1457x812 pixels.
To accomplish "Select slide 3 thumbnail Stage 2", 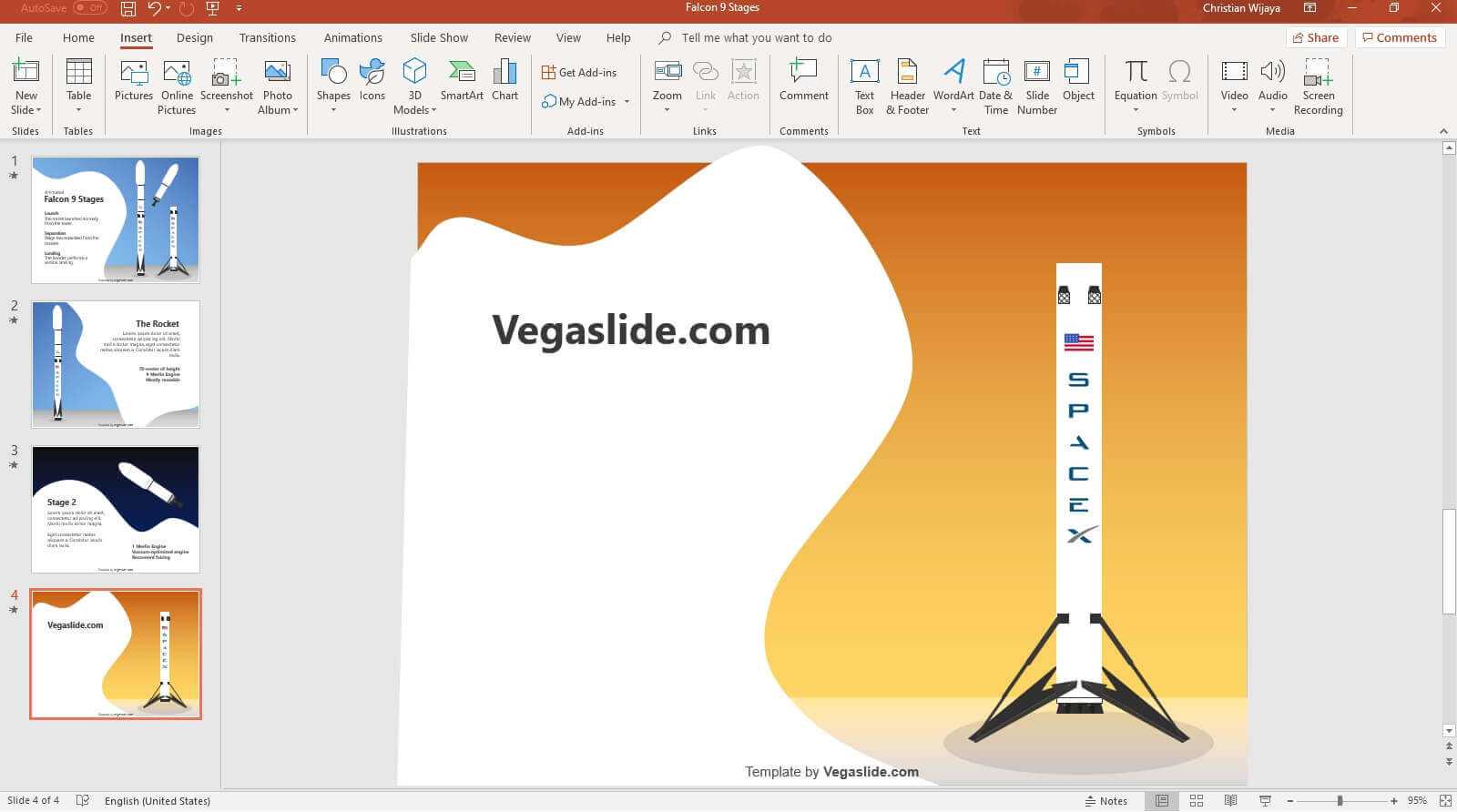I will [116, 509].
